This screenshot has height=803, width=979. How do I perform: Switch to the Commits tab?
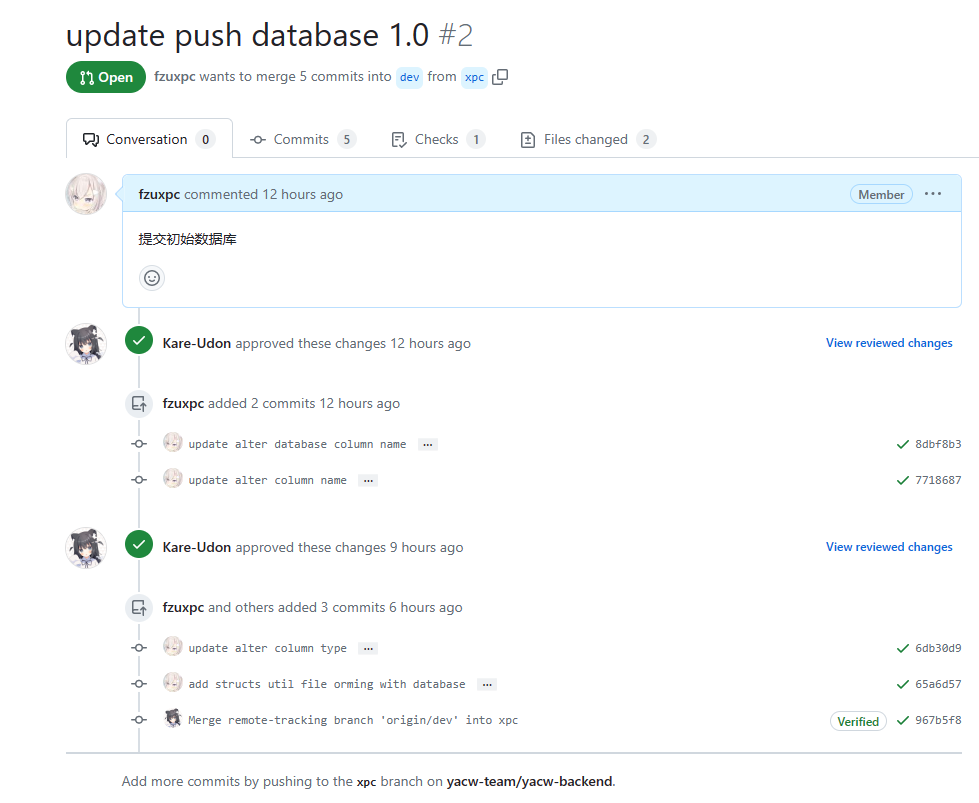tap(302, 139)
